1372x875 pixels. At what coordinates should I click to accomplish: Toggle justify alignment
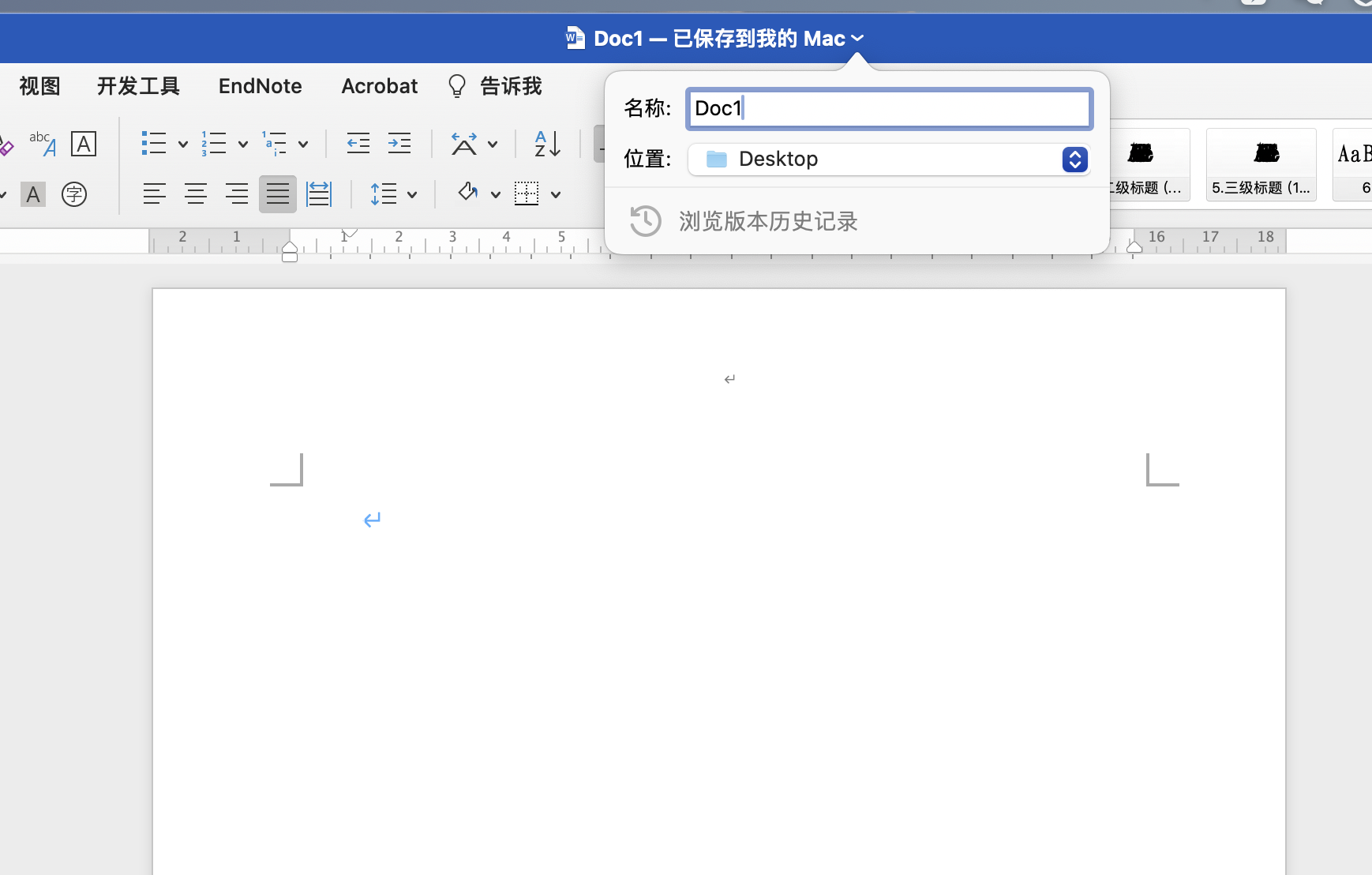coord(278,193)
